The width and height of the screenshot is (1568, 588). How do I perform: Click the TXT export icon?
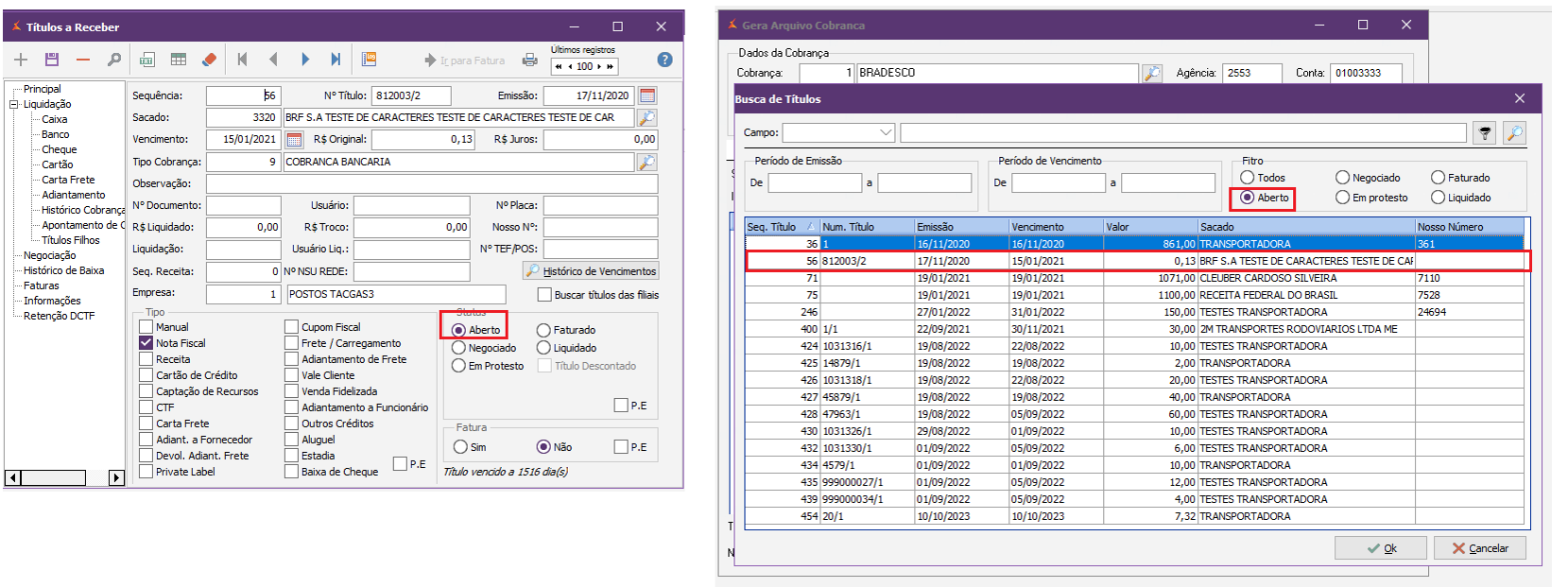[147, 60]
